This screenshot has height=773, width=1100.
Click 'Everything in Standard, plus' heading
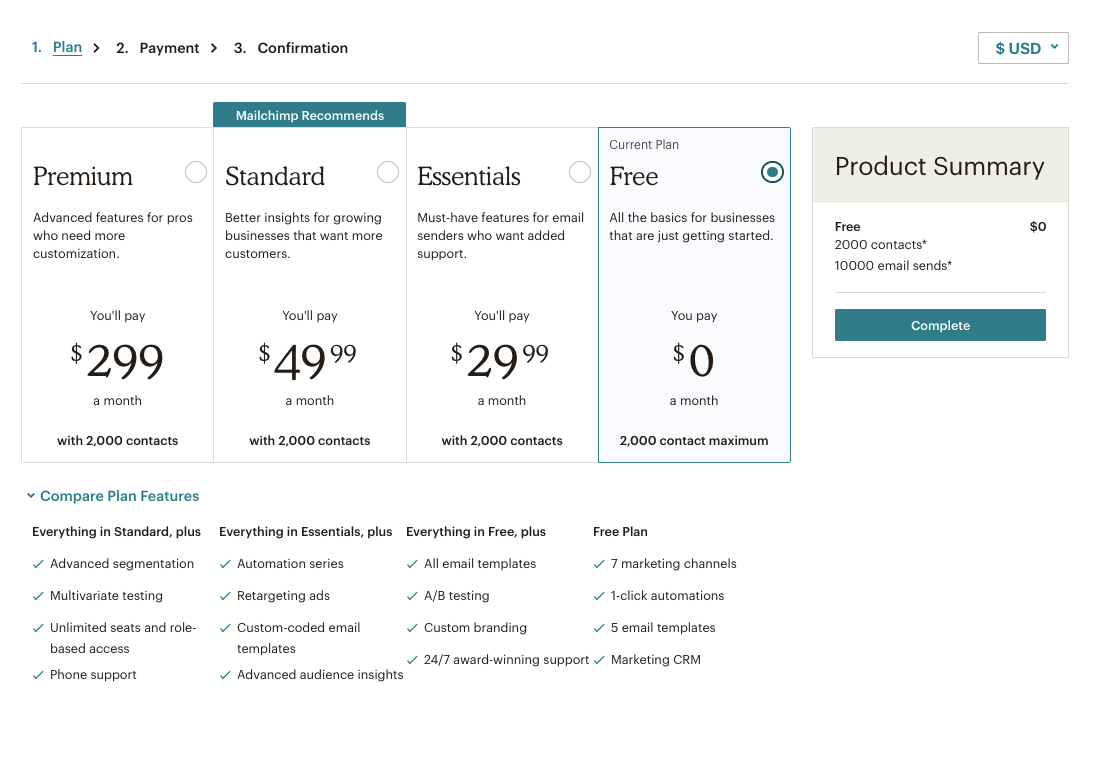click(x=116, y=532)
